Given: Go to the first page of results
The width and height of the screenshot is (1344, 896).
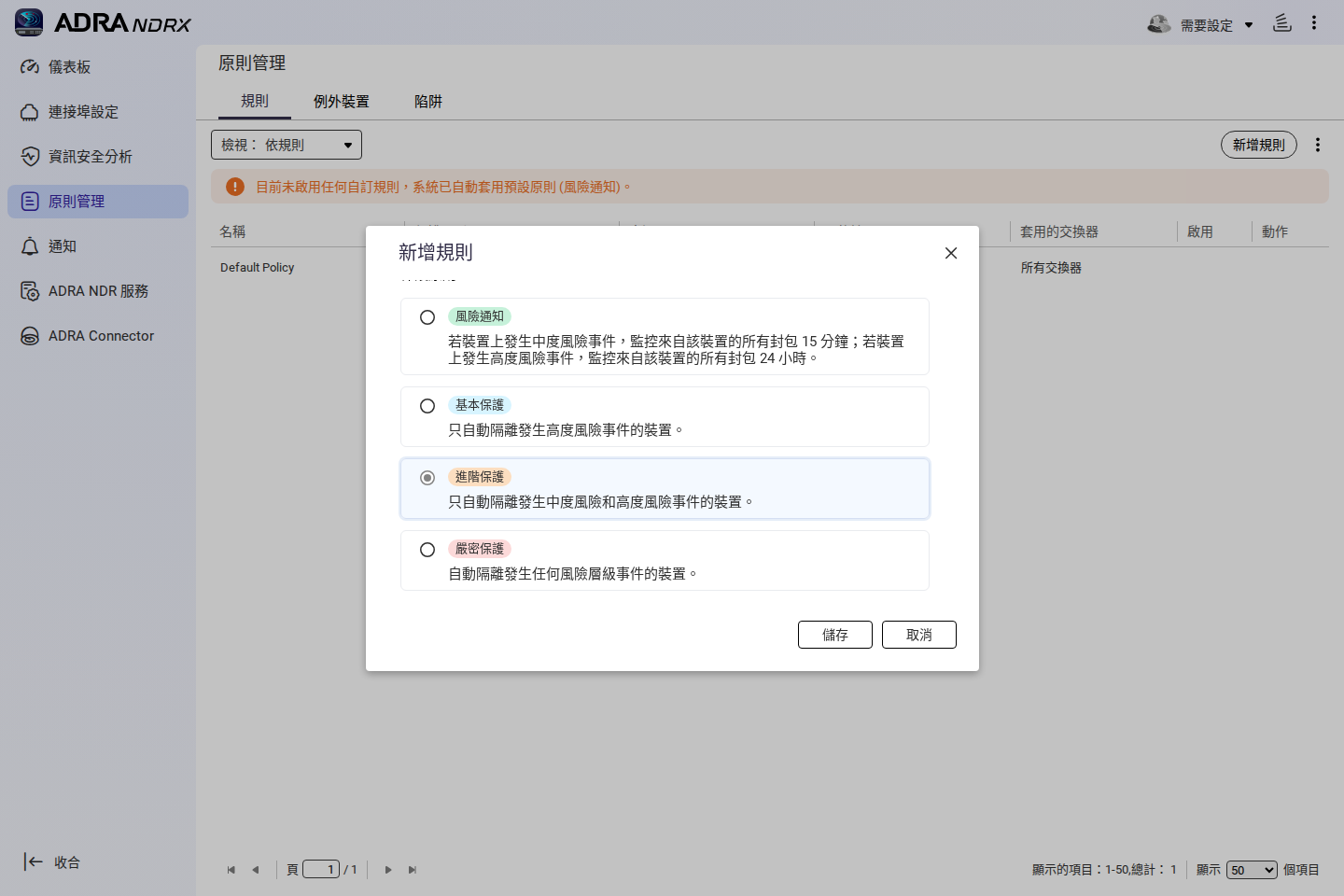Looking at the screenshot, I should (x=231, y=870).
